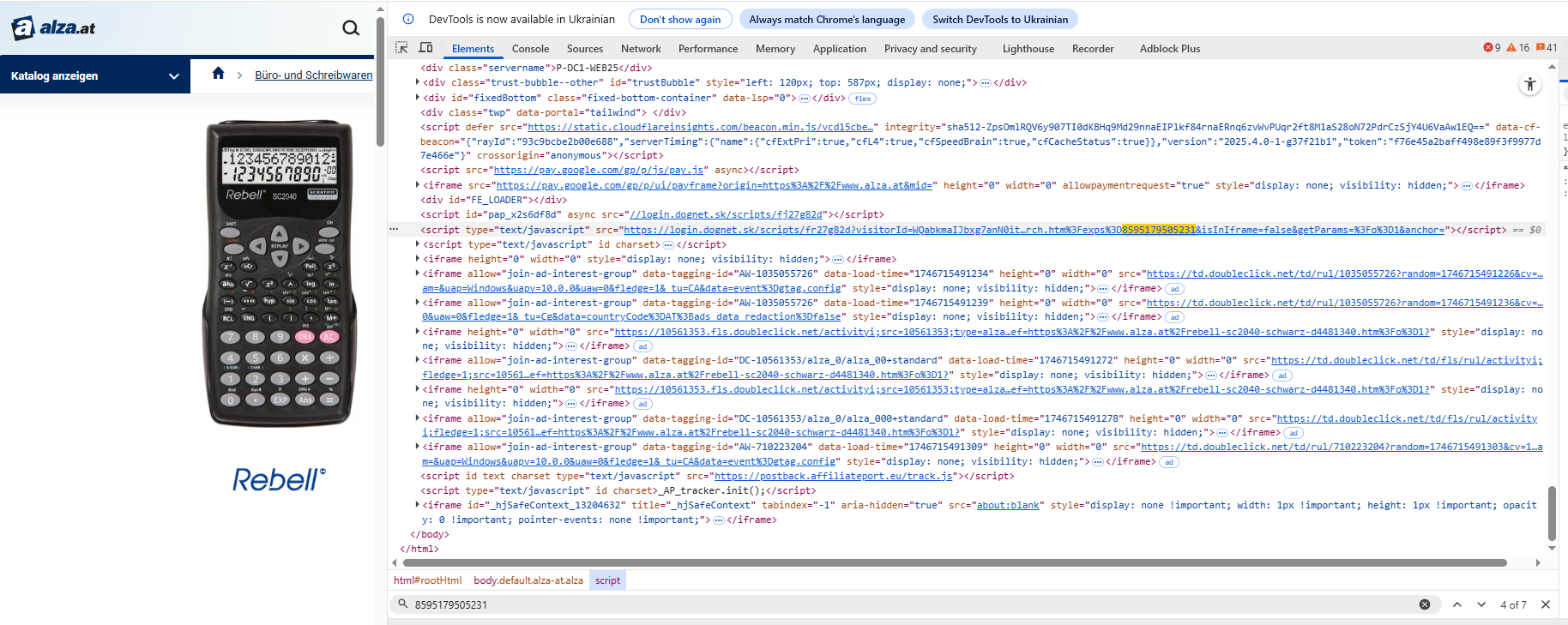Click the ad badge on iframe 1746715491234
This screenshot has width=1568, height=625.
click(x=1175, y=289)
